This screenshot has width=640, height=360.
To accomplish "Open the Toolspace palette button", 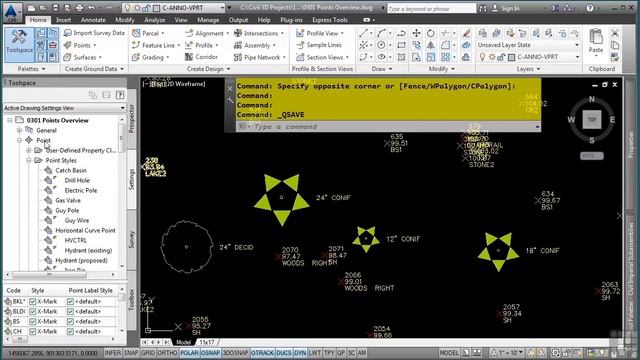I will [x=19, y=44].
